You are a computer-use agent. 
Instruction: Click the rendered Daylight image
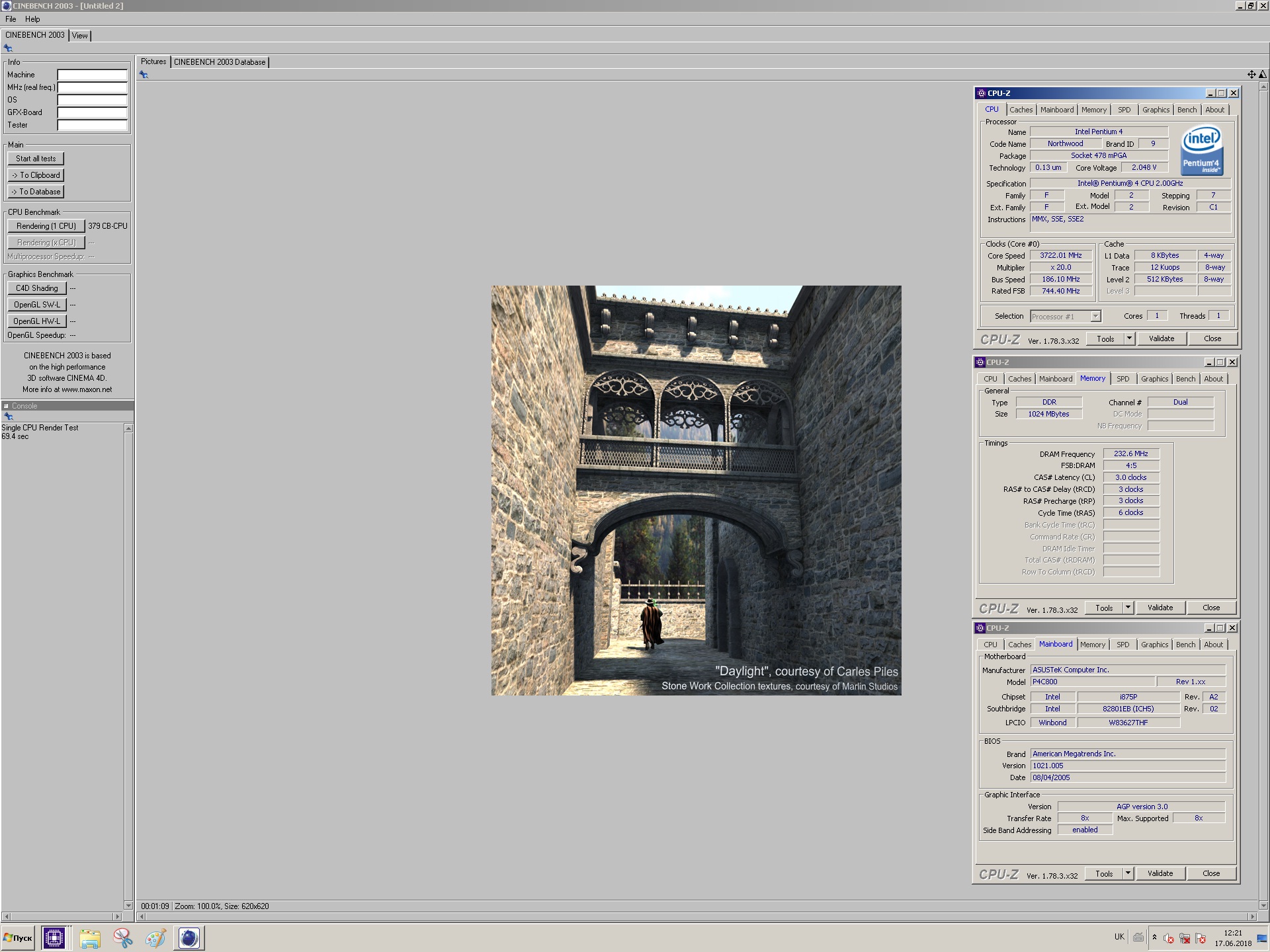pyautogui.click(x=696, y=490)
